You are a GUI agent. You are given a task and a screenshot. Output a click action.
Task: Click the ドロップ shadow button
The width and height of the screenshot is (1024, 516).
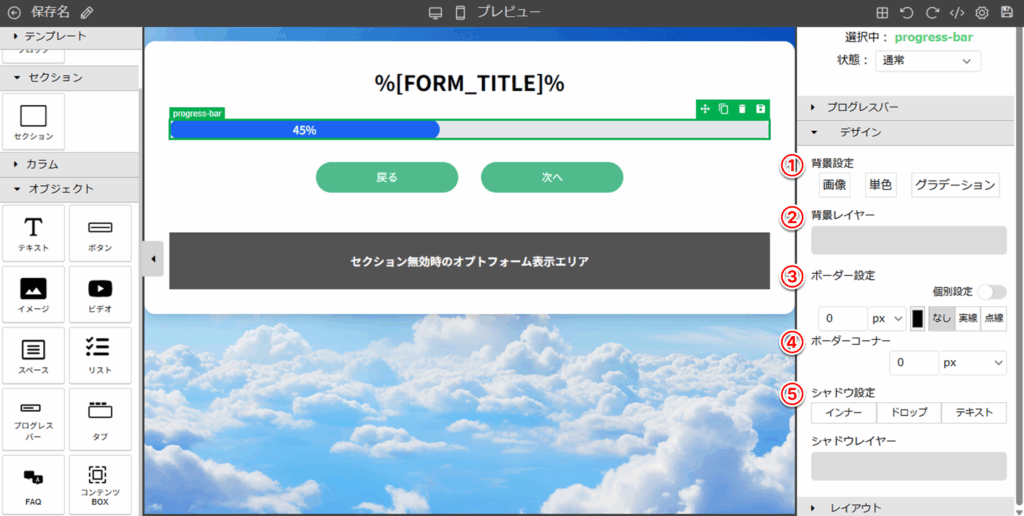point(908,413)
